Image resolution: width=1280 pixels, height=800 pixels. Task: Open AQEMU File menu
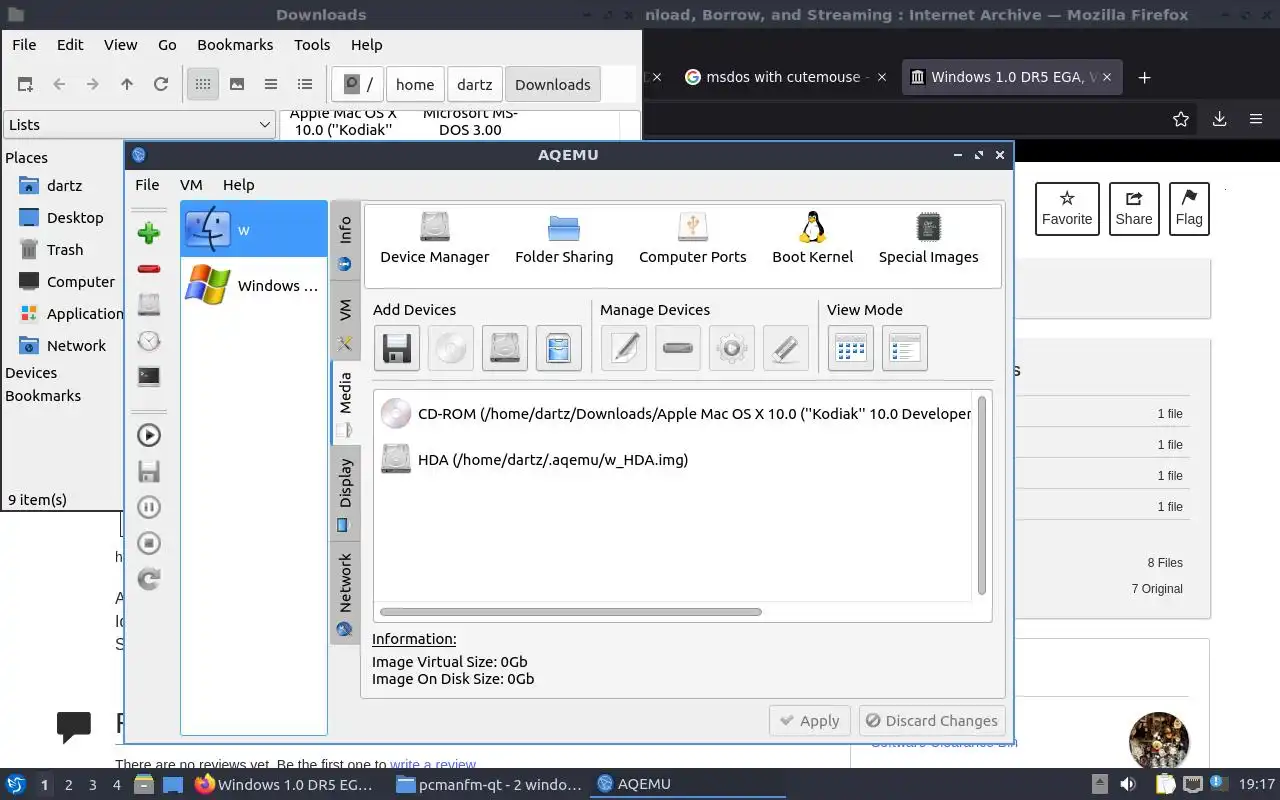(x=147, y=185)
